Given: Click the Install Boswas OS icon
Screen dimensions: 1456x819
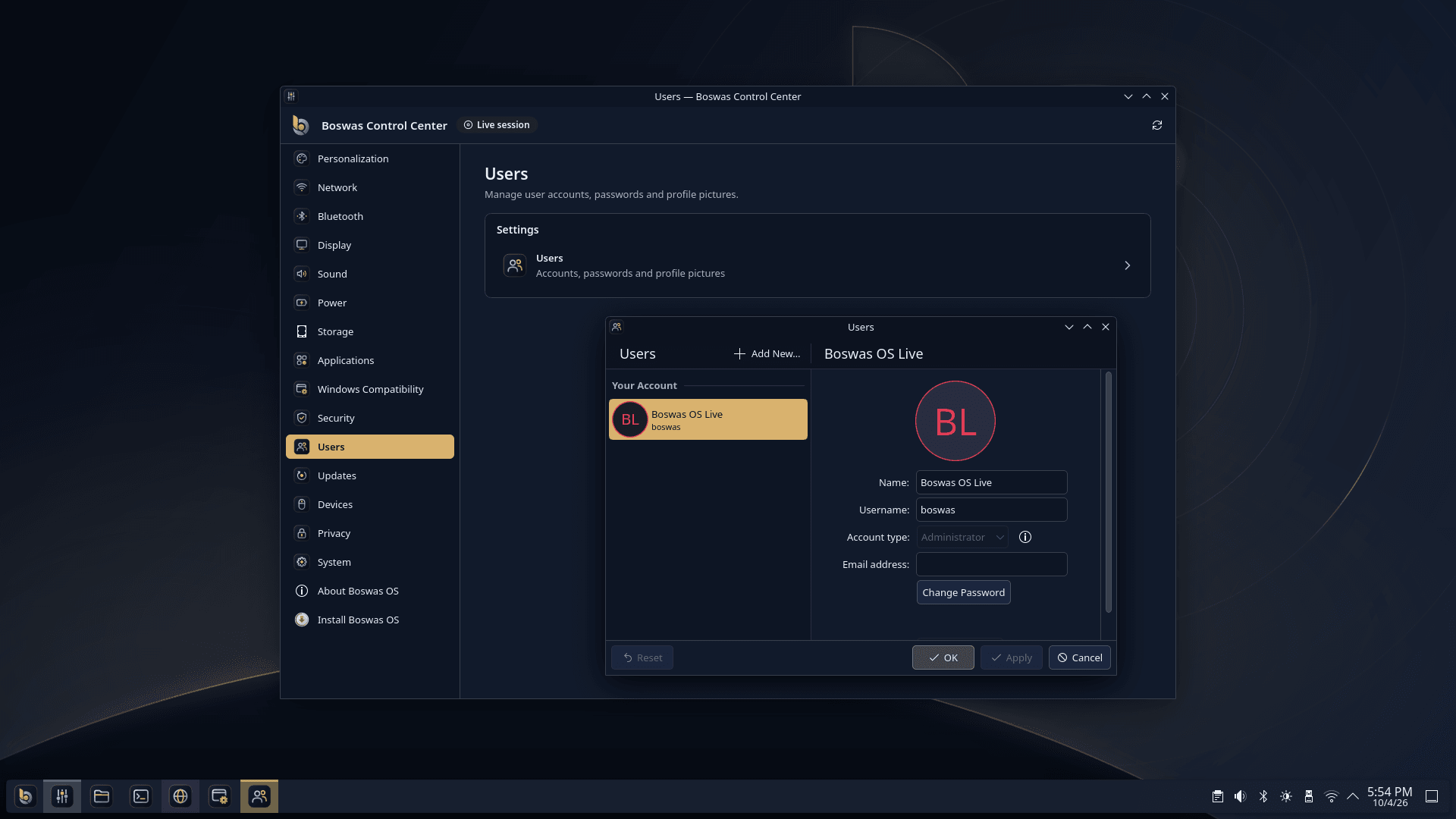Looking at the screenshot, I should 302,620.
